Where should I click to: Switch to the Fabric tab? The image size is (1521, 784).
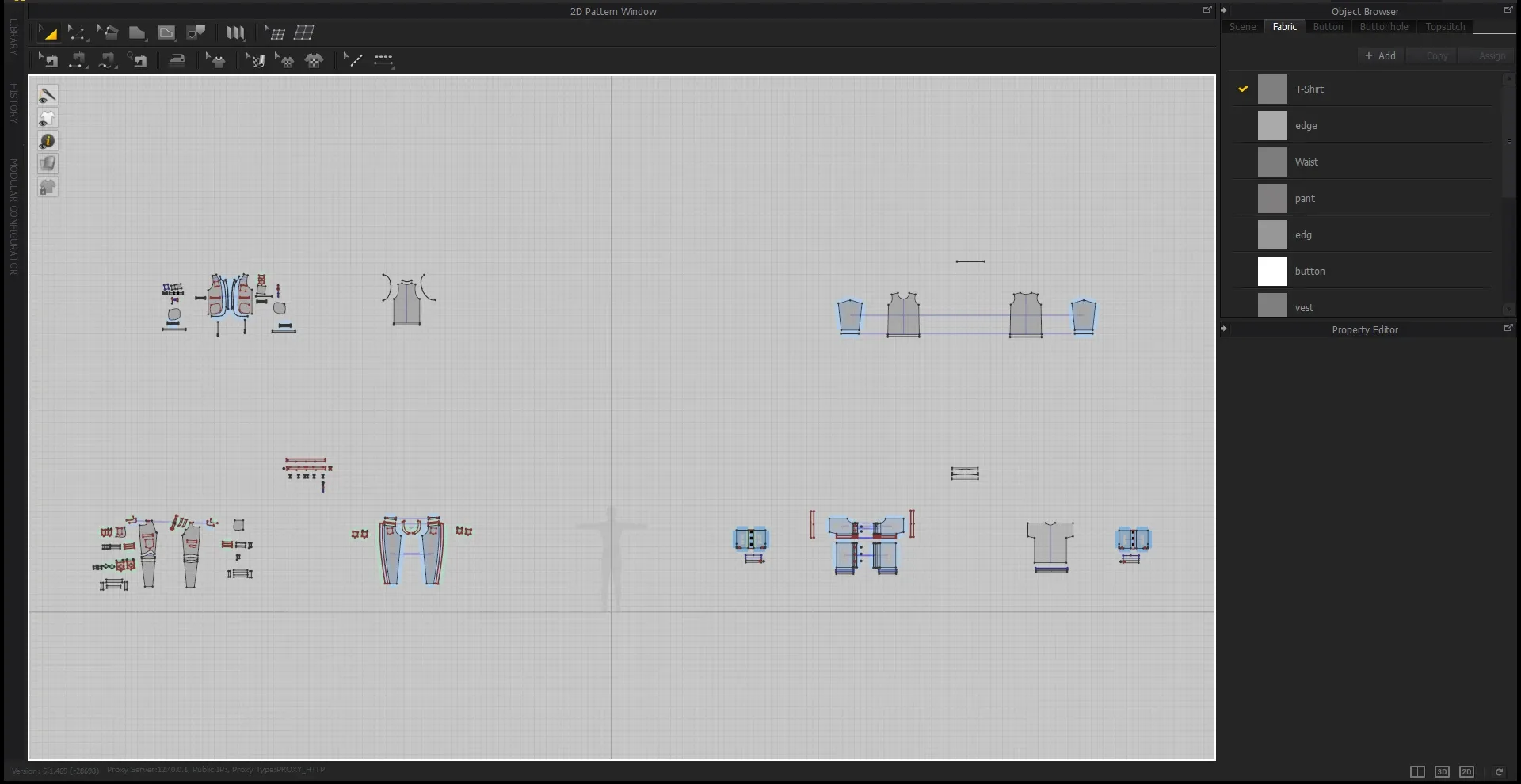coord(1284,27)
